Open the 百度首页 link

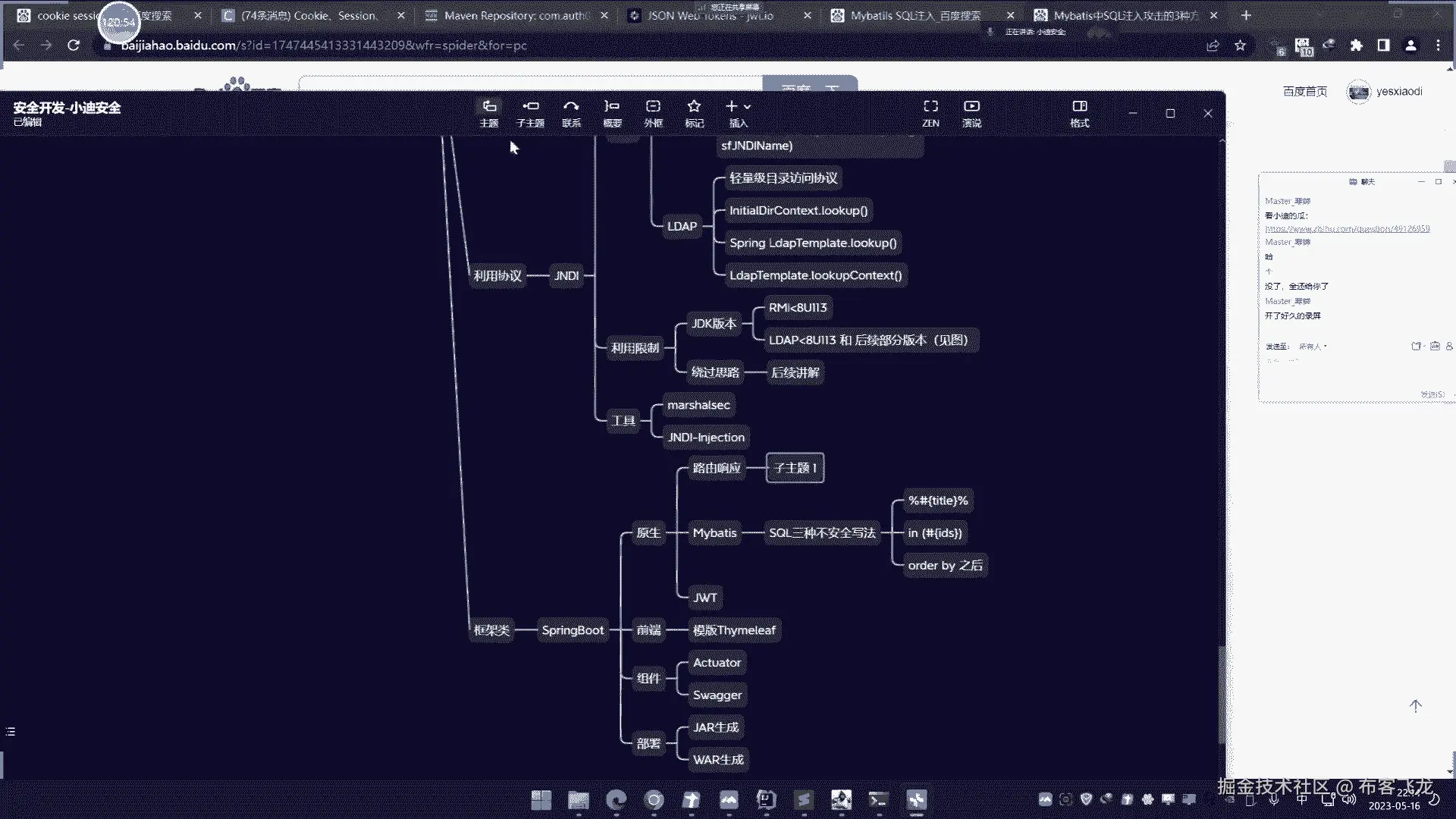[x=1304, y=92]
